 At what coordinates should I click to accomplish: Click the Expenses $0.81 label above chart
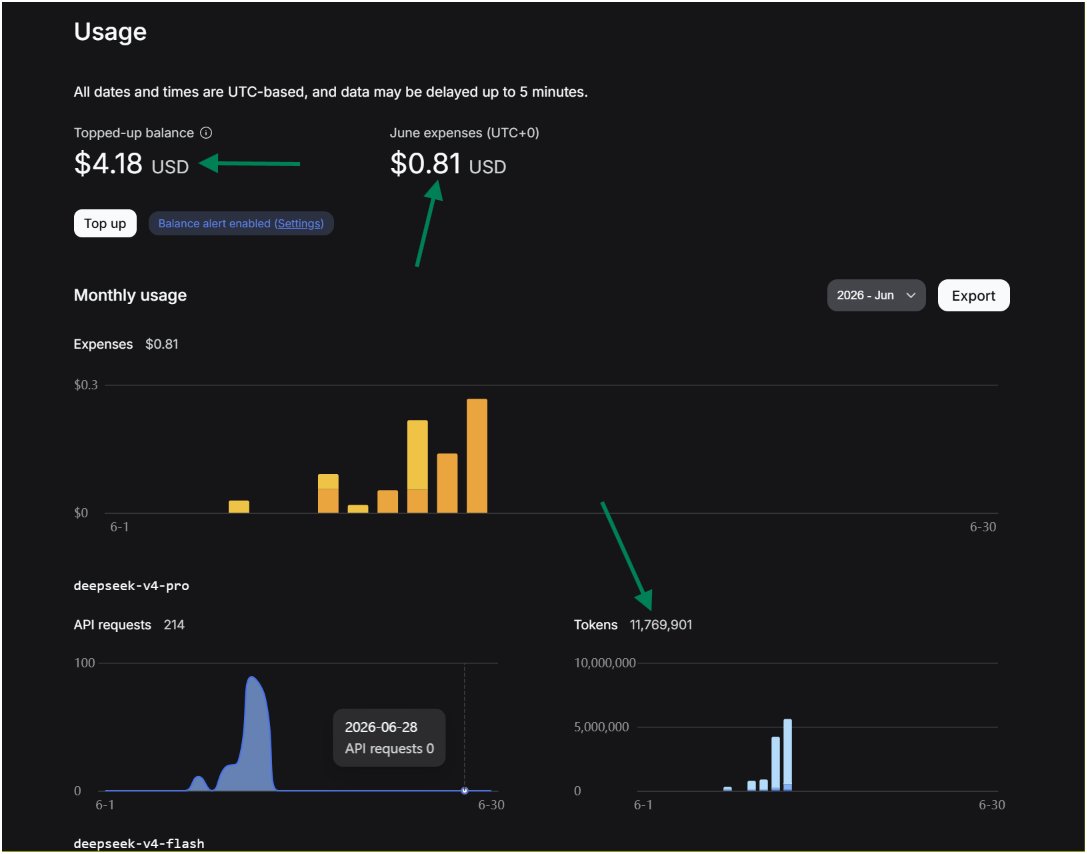point(126,344)
